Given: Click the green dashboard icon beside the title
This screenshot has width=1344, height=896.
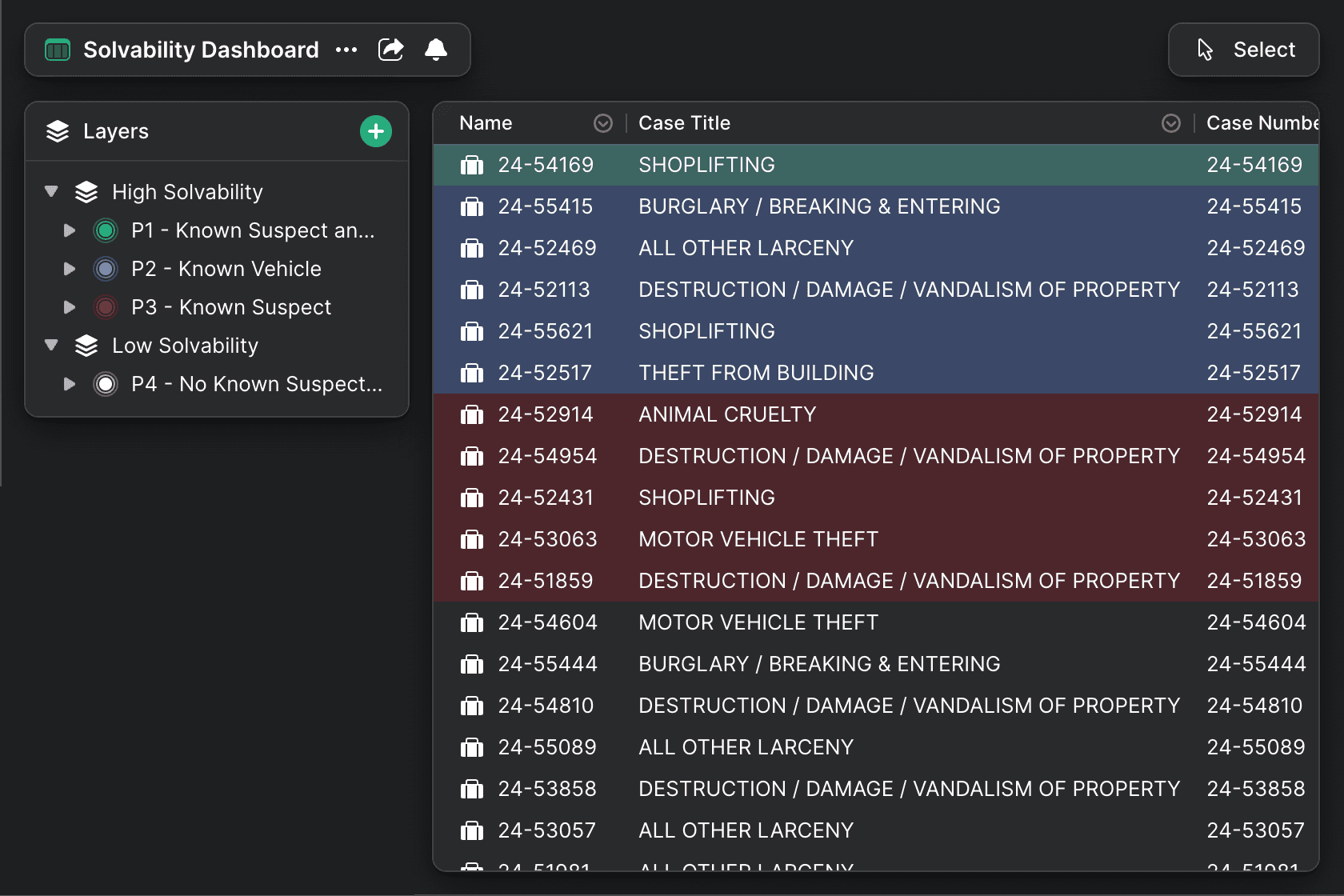Looking at the screenshot, I should point(58,50).
